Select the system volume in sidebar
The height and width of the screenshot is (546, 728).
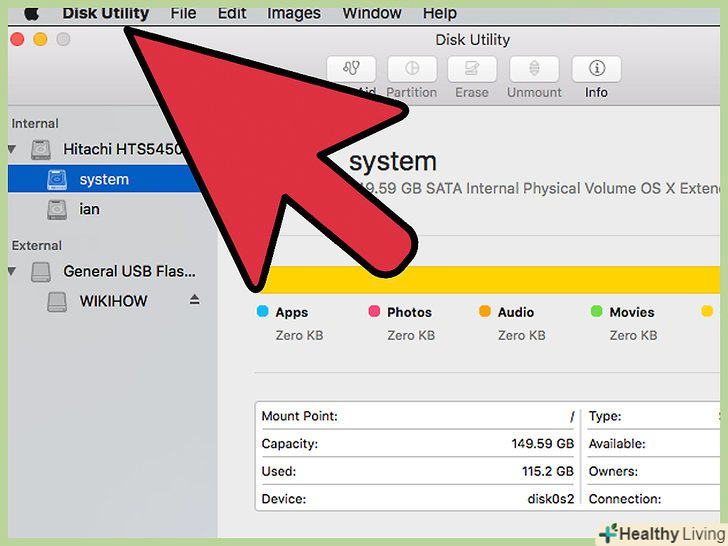(x=104, y=180)
